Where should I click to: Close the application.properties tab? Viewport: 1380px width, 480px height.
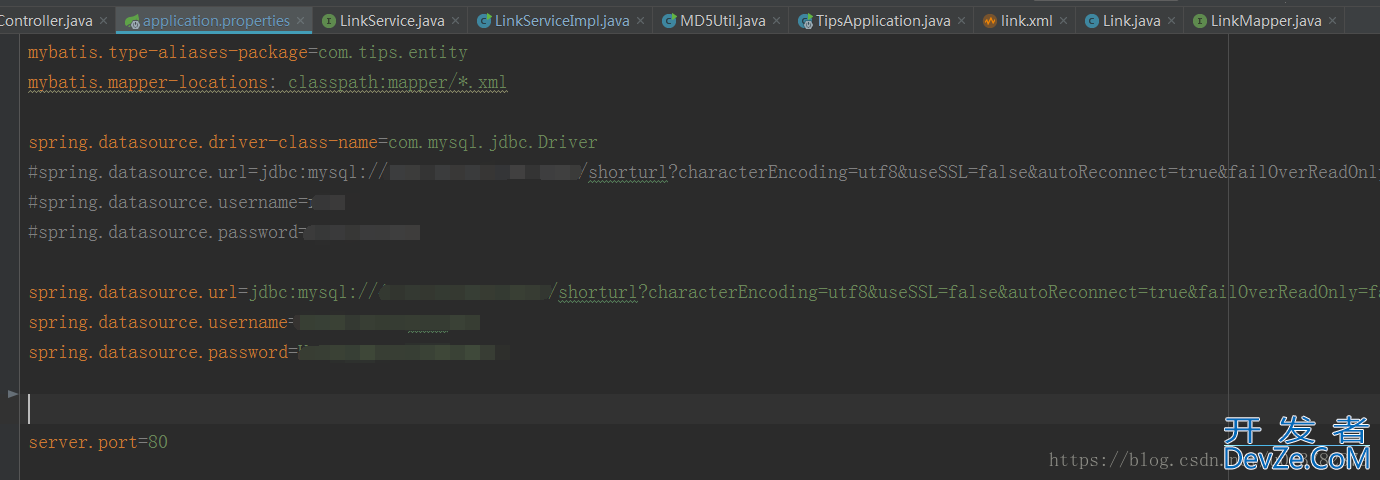(300, 21)
